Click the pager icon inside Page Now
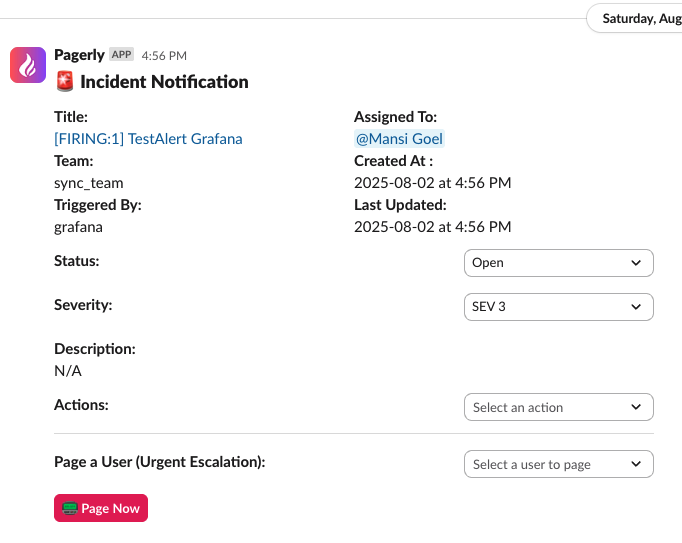682x543 pixels. [x=69, y=508]
